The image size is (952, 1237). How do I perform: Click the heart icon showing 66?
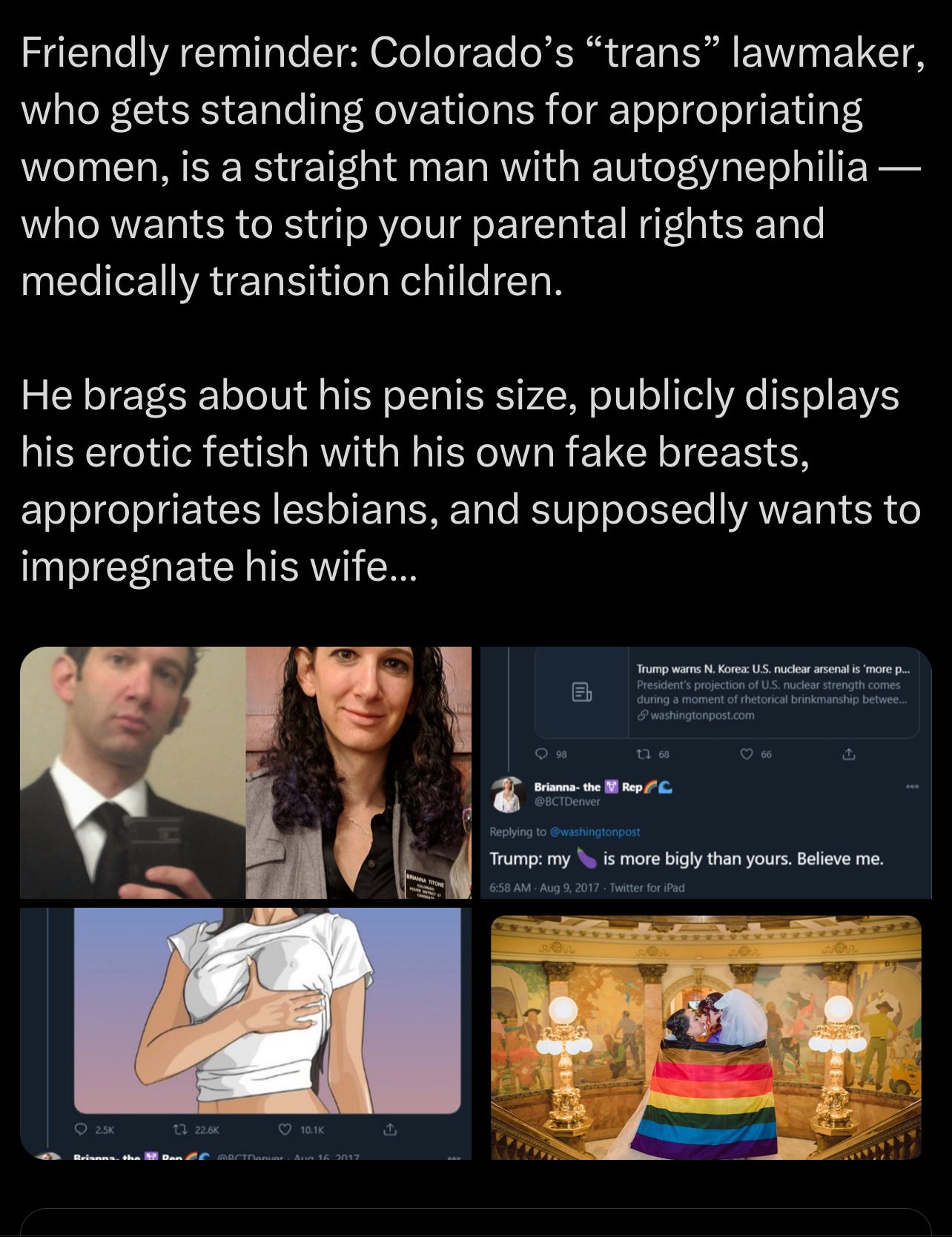(x=747, y=754)
